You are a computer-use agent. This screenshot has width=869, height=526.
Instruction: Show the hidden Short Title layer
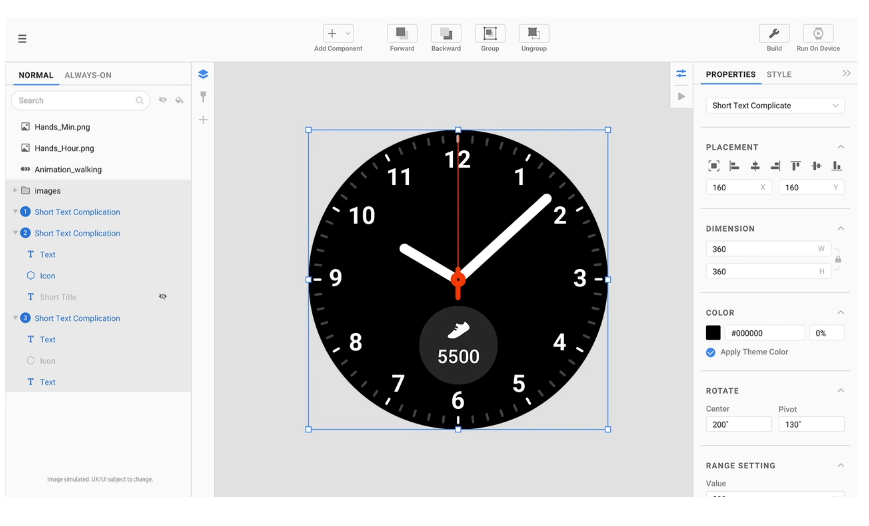click(x=162, y=297)
